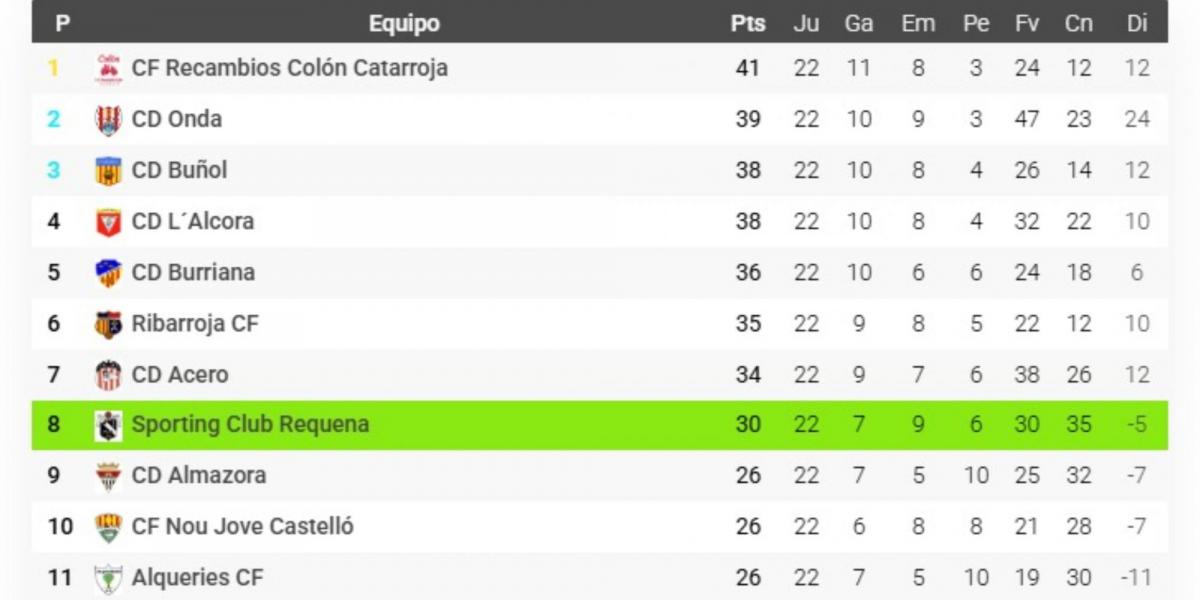Click the Ribarroja CF team crest
The image size is (1200, 600).
108,324
